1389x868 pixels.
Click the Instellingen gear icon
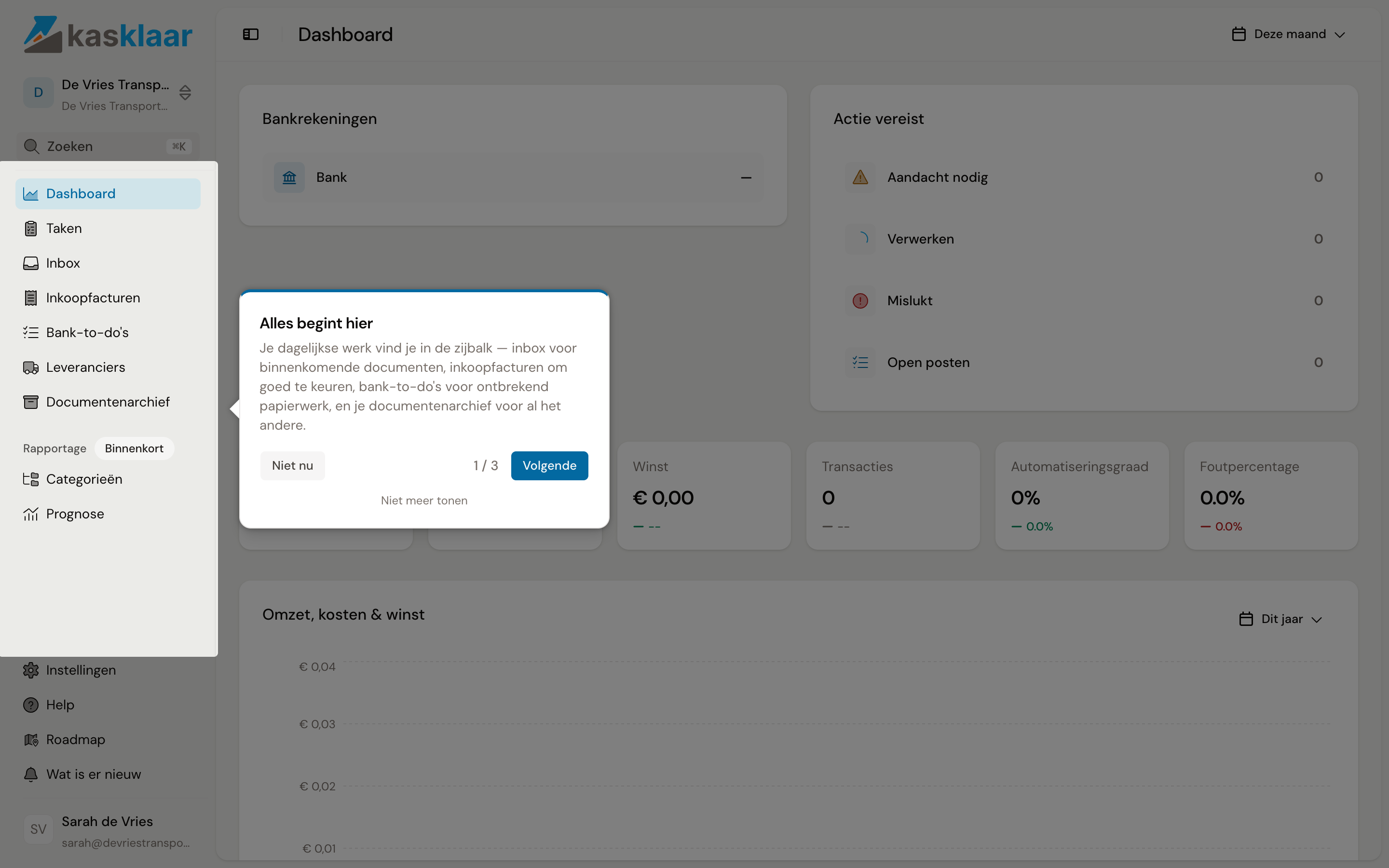pos(31,670)
